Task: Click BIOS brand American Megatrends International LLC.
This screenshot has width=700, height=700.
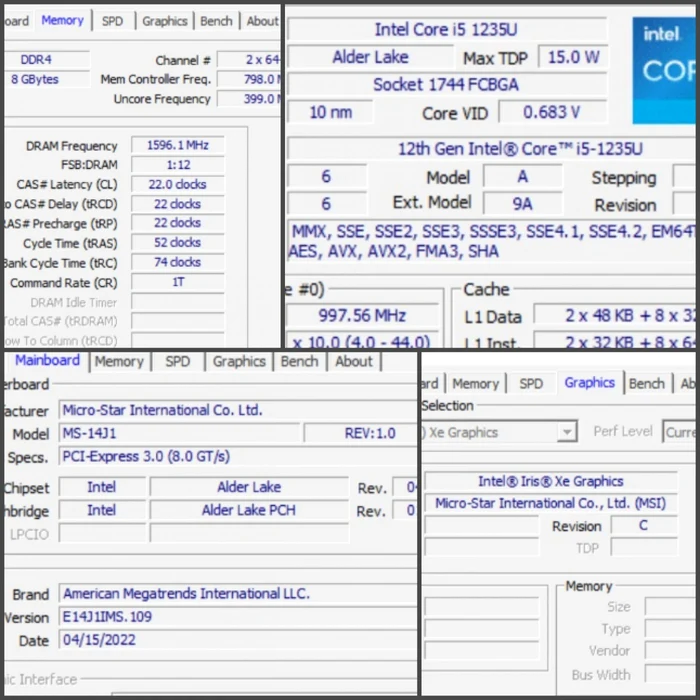Action: coord(237,594)
